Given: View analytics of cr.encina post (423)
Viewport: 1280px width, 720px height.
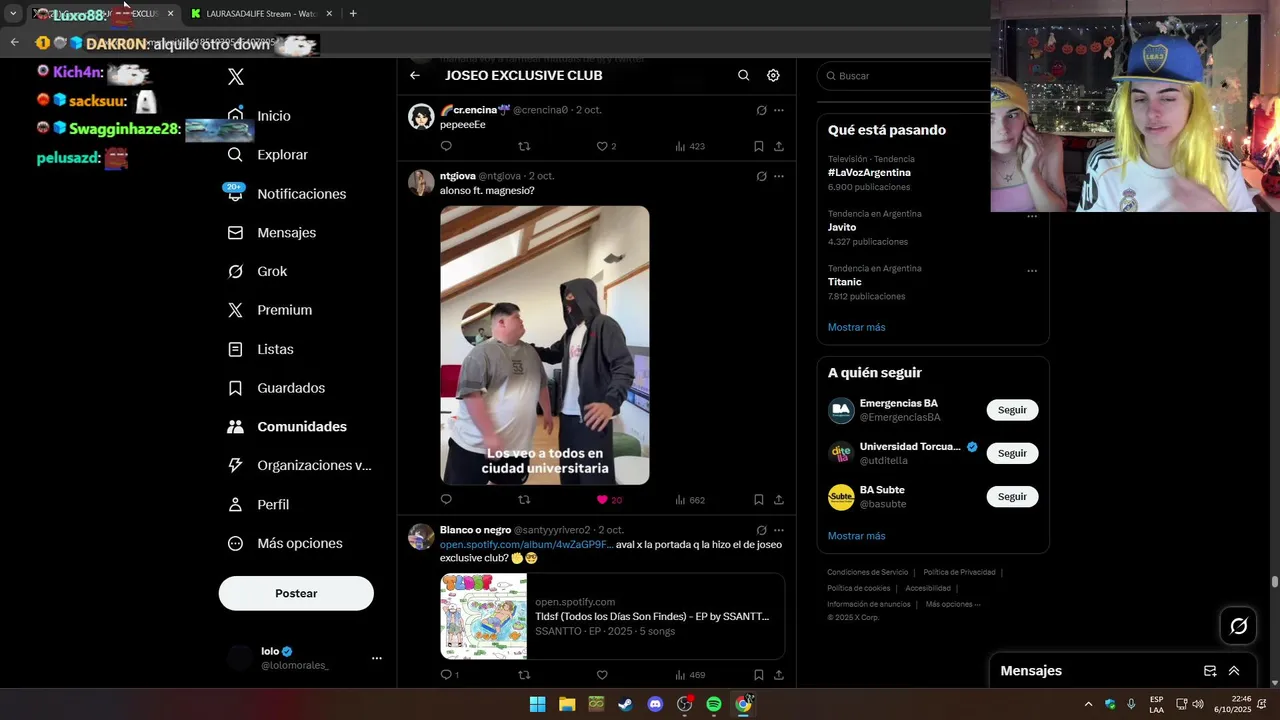Looking at the screenshot, I should (x=690, y=146).
